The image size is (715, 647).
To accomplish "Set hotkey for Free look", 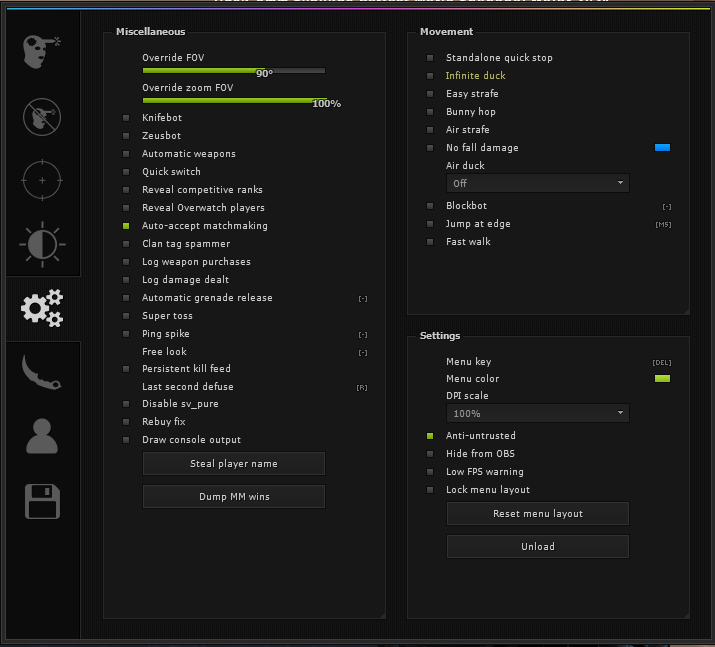I will click(363, 353).
